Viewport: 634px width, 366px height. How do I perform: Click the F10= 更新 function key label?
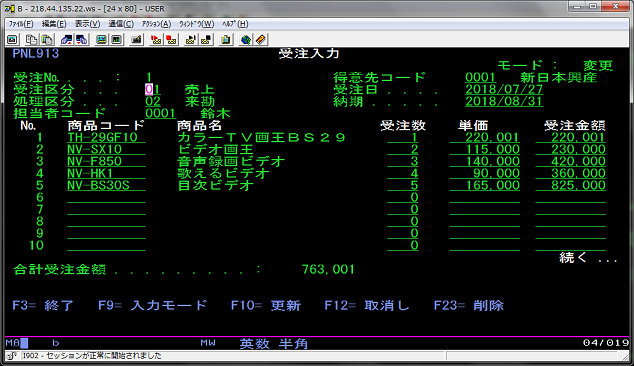[266, 305]
